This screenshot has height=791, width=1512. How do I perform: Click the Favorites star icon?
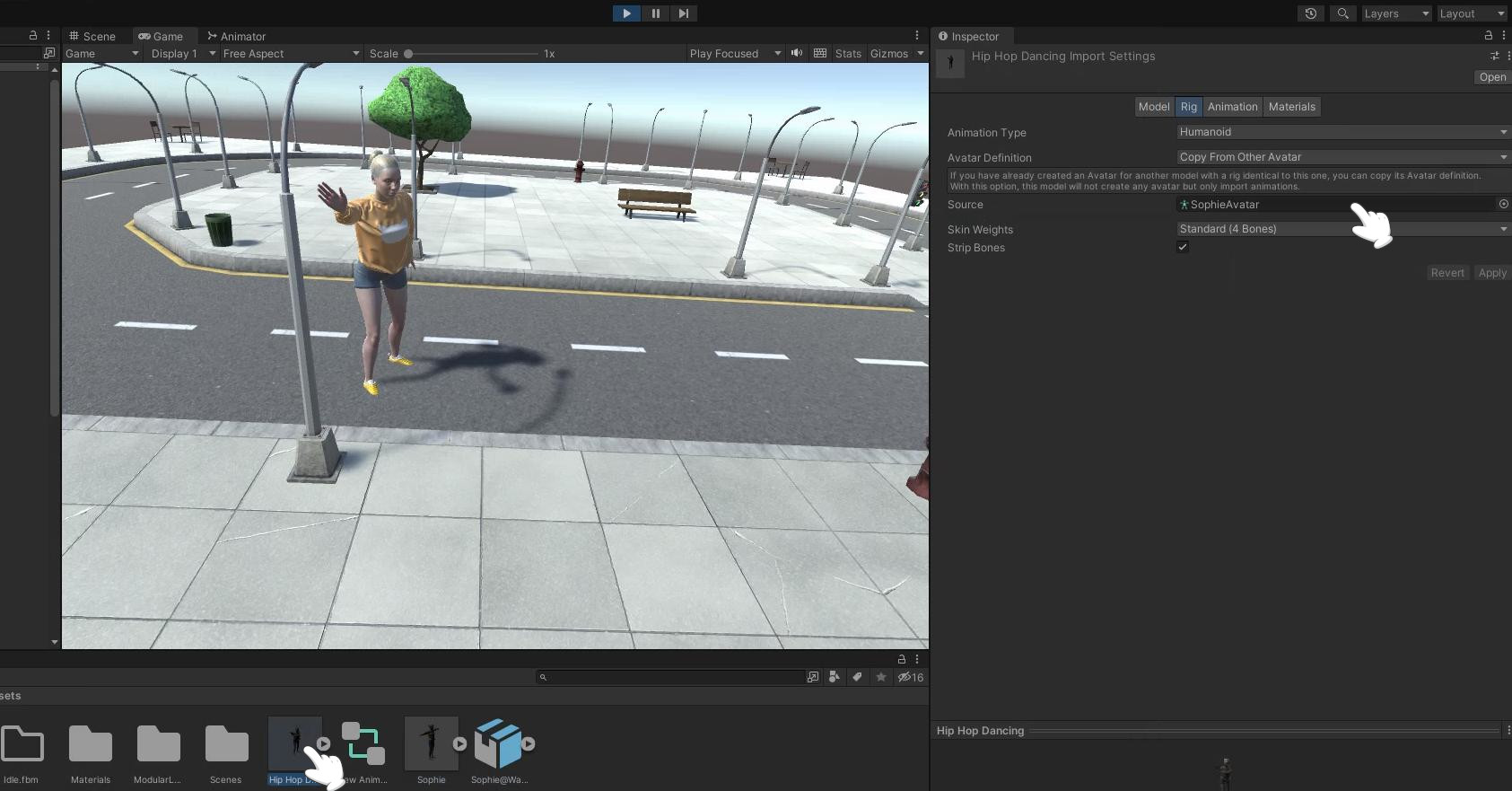(881, 677)
